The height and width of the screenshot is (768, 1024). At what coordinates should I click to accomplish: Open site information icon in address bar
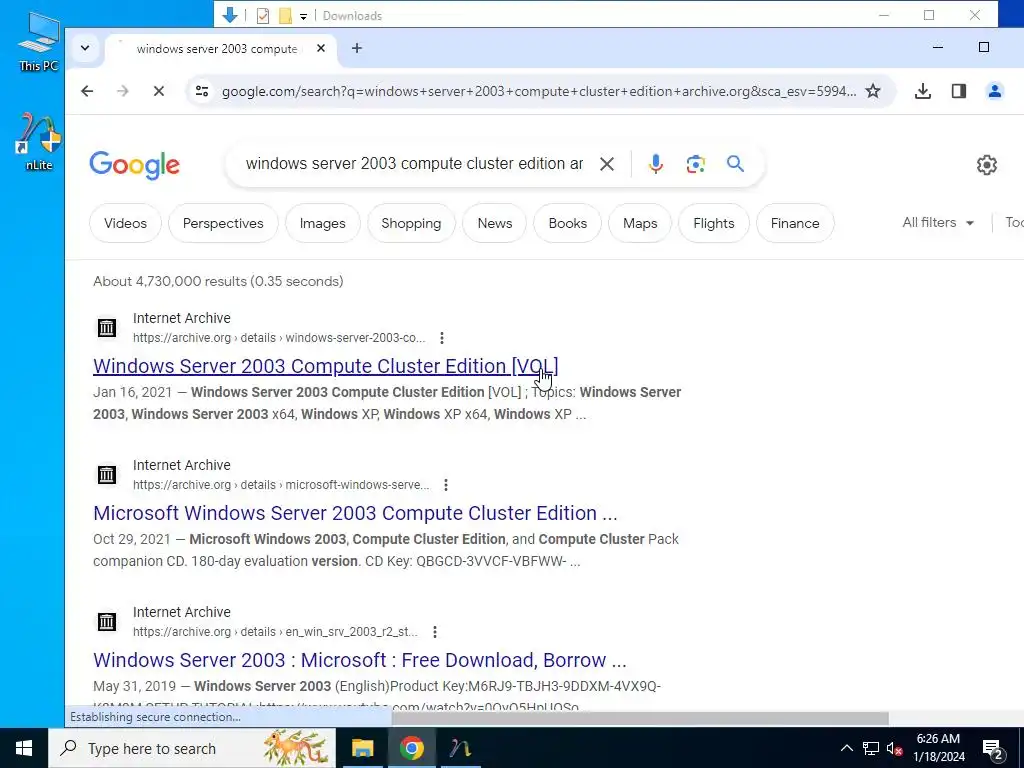tap(202, 91)
